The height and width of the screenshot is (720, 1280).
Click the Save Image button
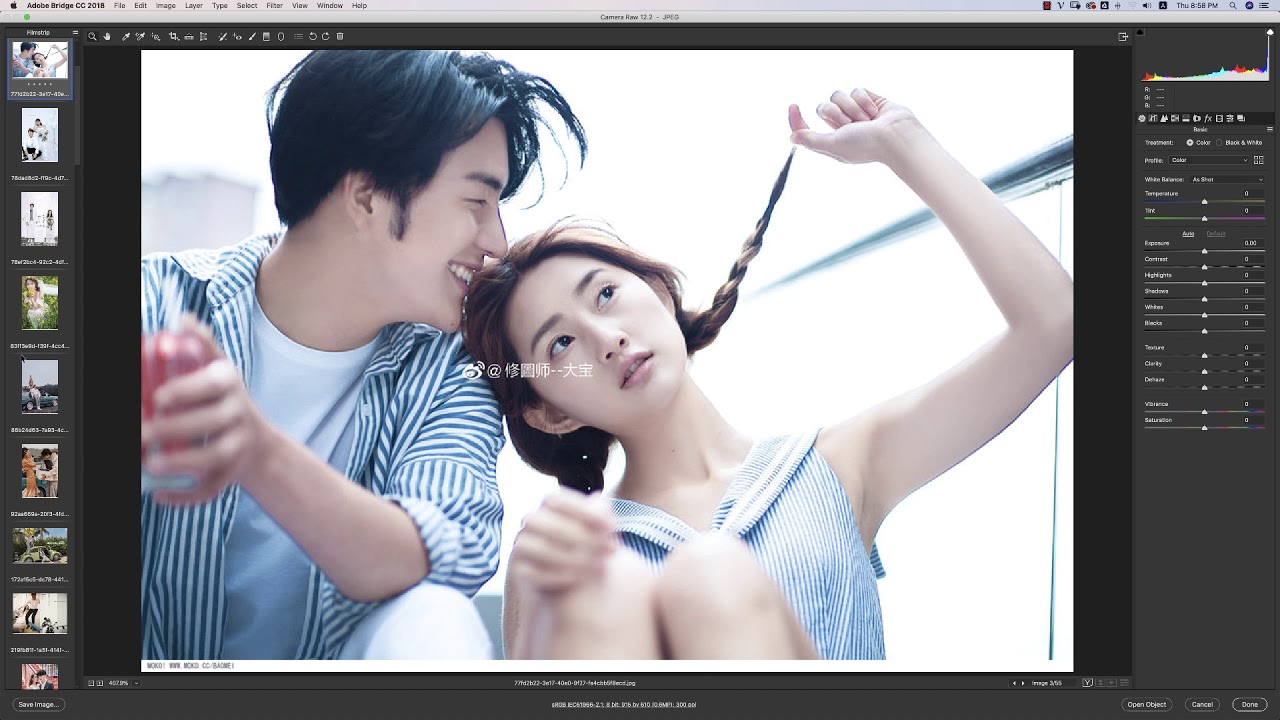38,704
